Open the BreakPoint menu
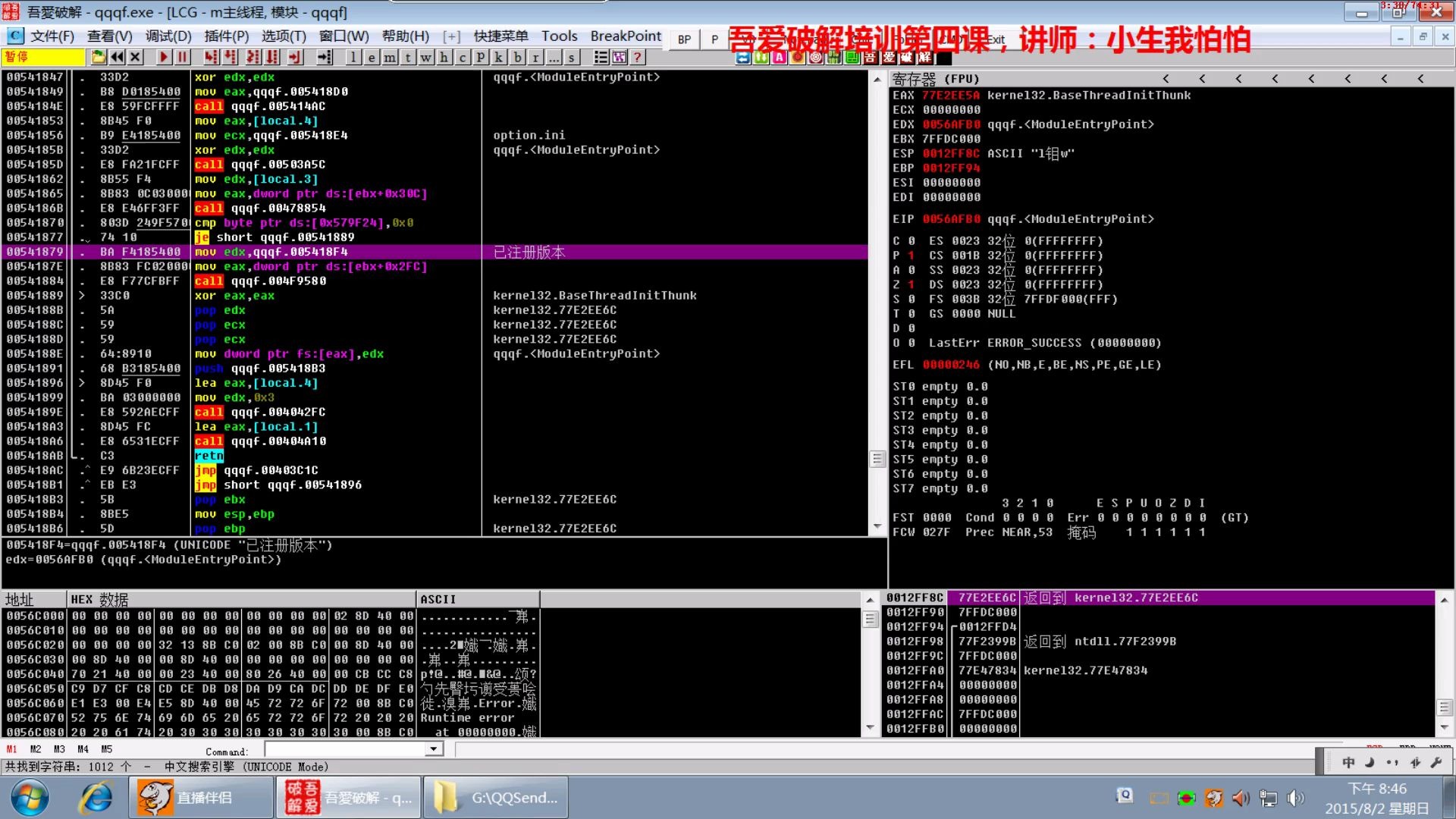 (626, 36)
